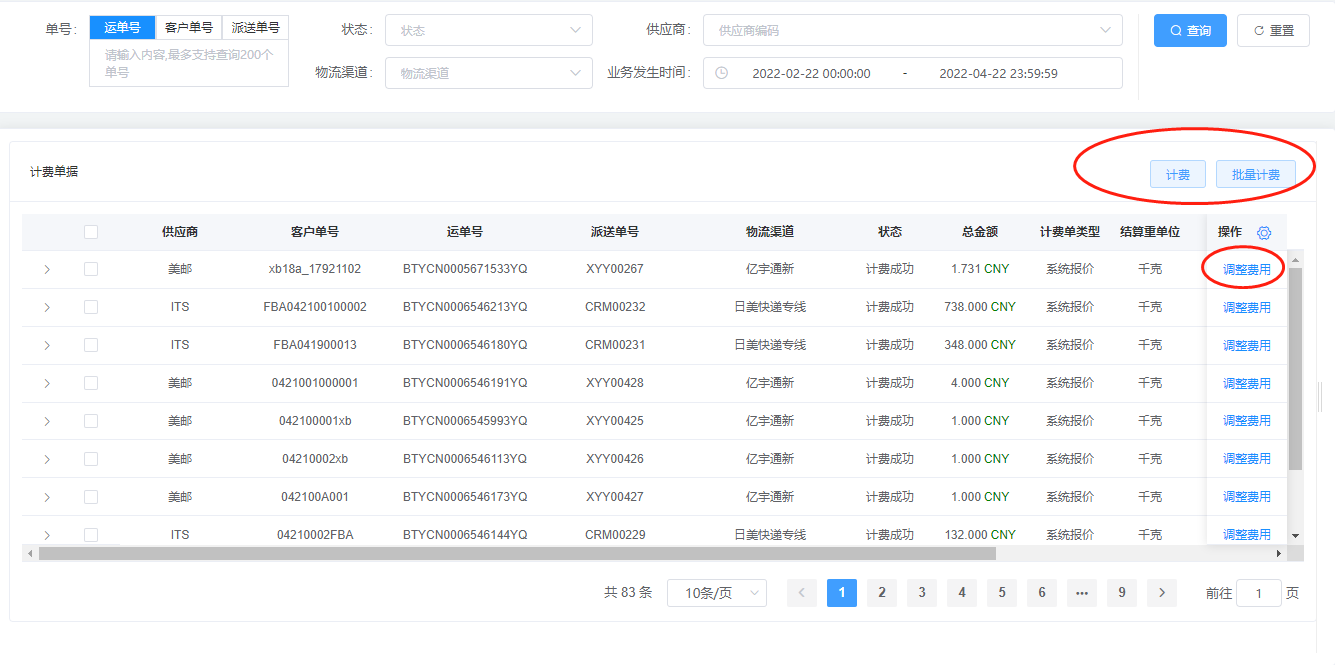1335x665 pixels.
Task: Click amount 738.000 CNY cell
Action: click(x=980, y=307)
